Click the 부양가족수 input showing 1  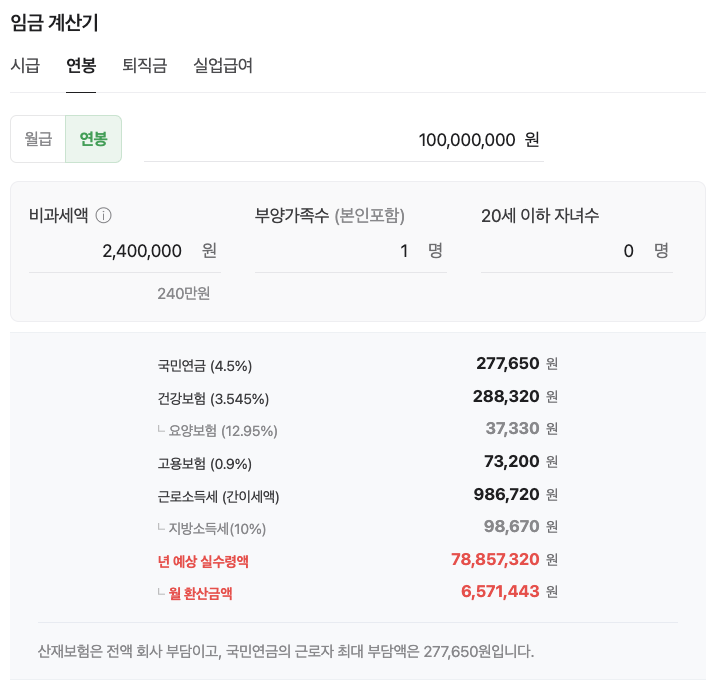coord(351,251)
